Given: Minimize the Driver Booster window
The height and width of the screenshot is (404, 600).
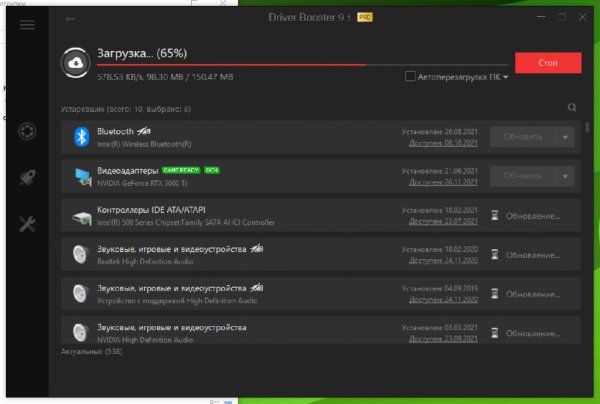Looking at the screenshot, I should (541, 17).
